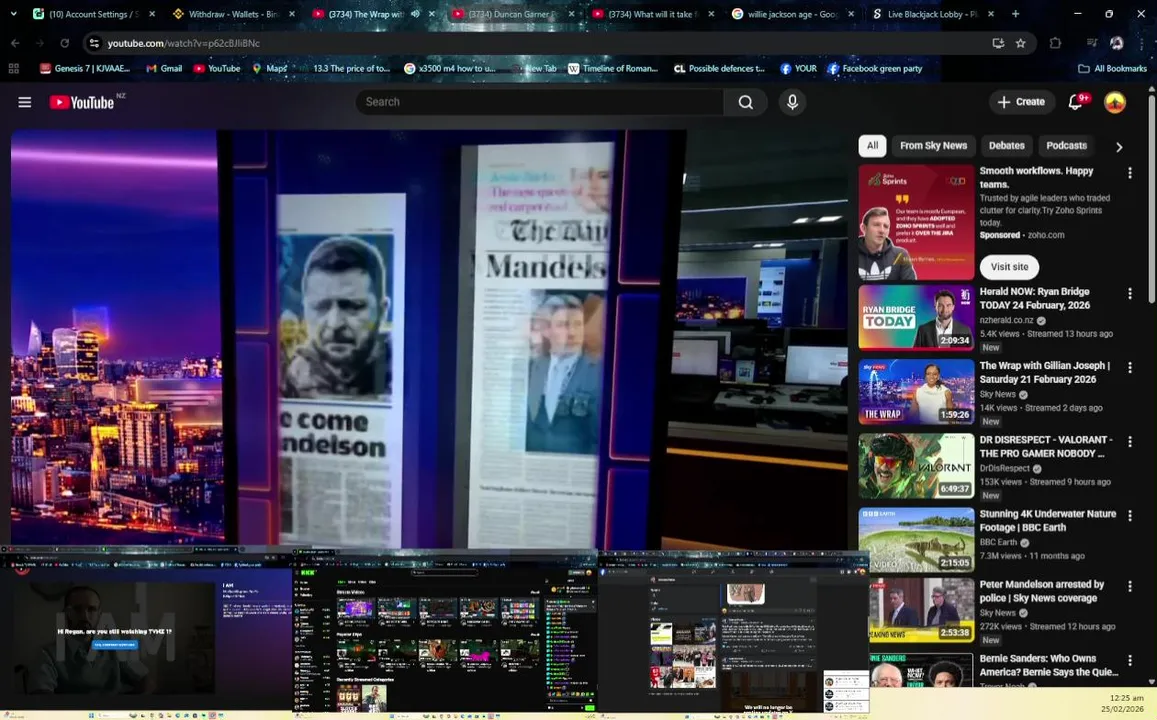Mute The Wrap tab via speaker icon

[x=415, y=14]
